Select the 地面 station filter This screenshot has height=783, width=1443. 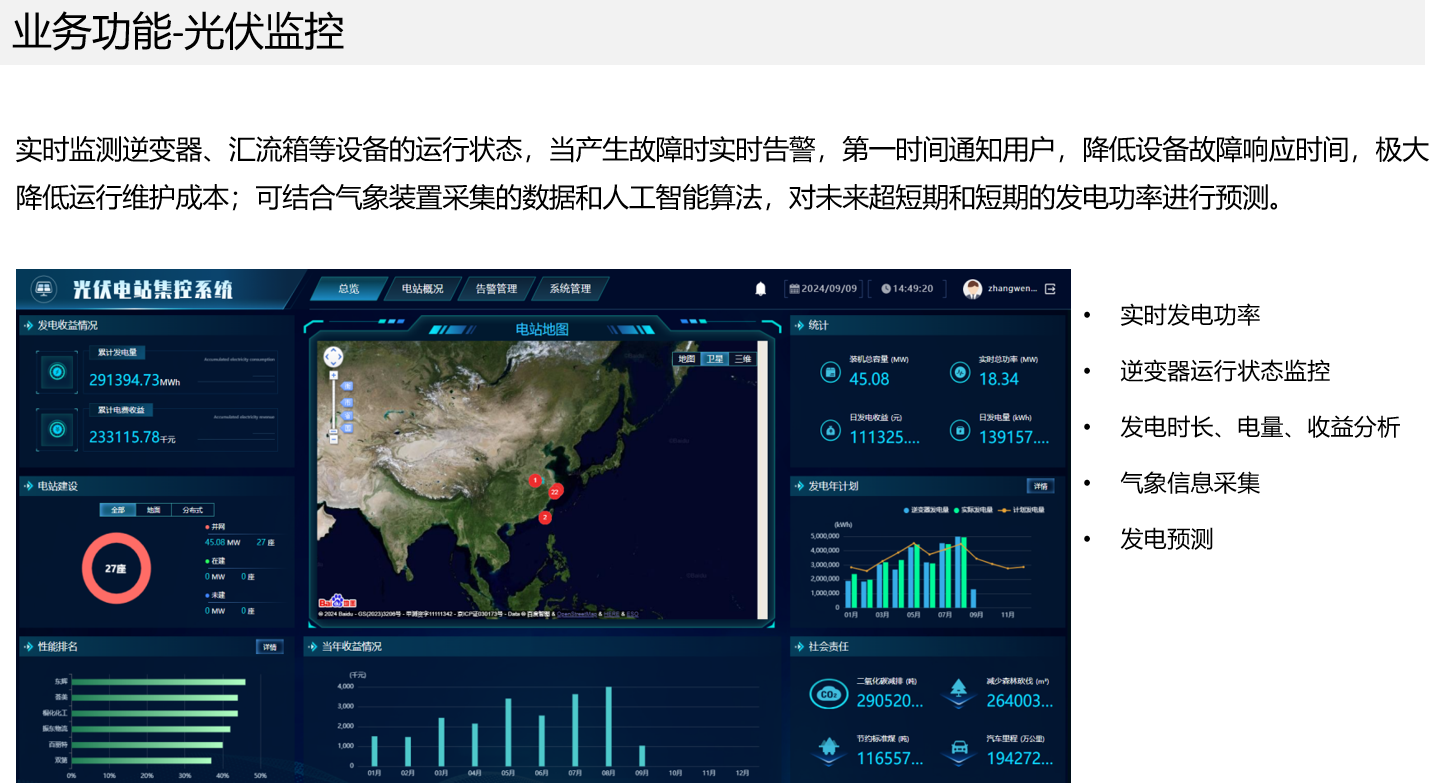click(x=153, y=510)
